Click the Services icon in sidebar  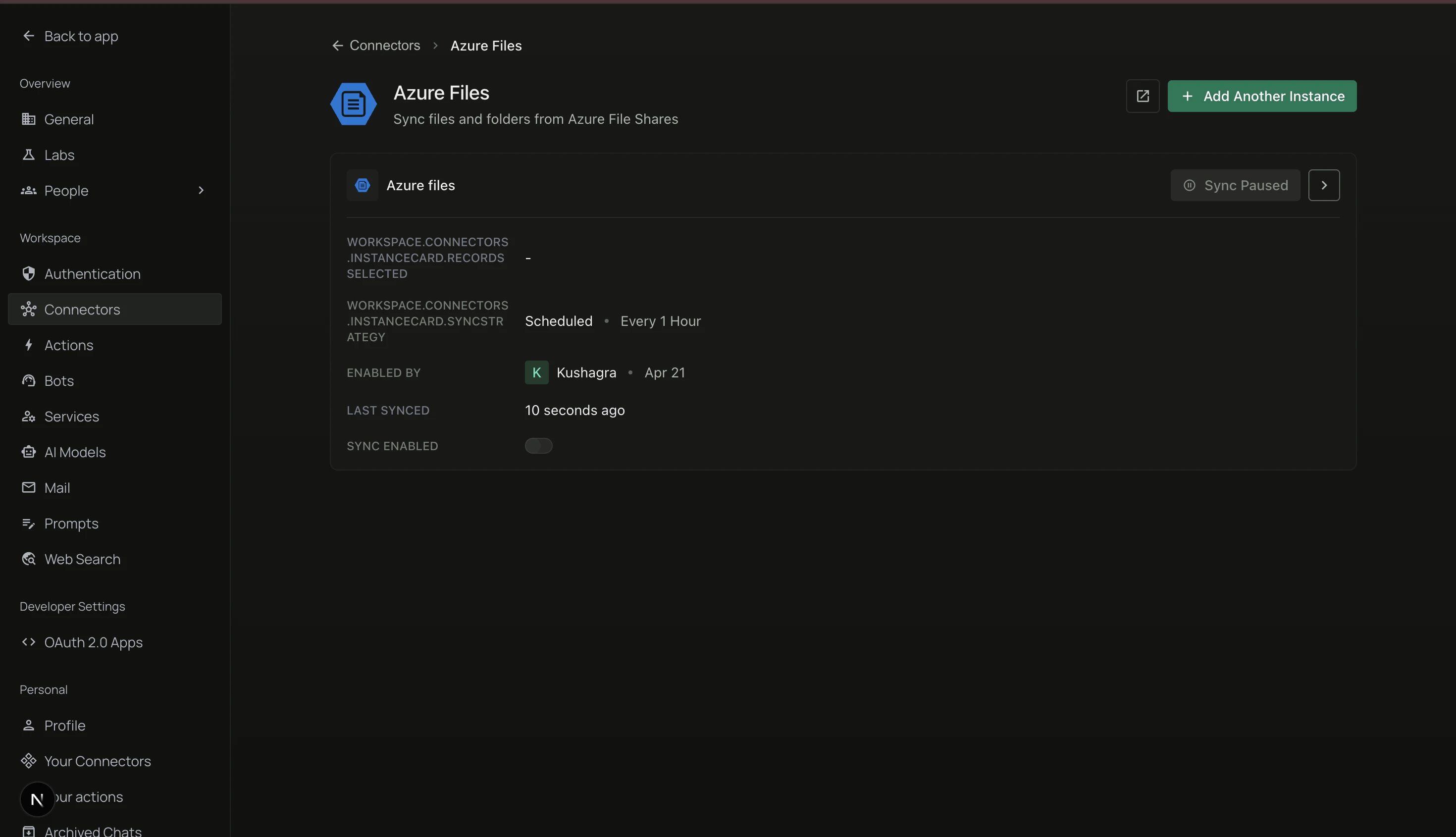tap(29, 416)
